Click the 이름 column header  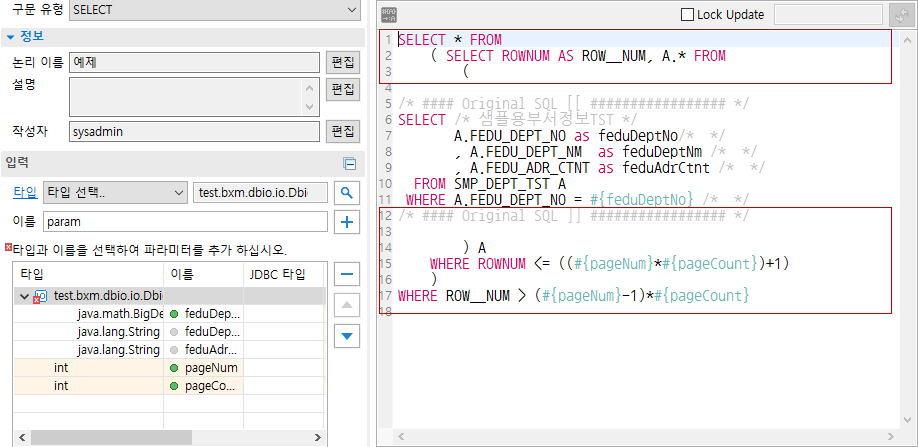[x=203, y=274]
